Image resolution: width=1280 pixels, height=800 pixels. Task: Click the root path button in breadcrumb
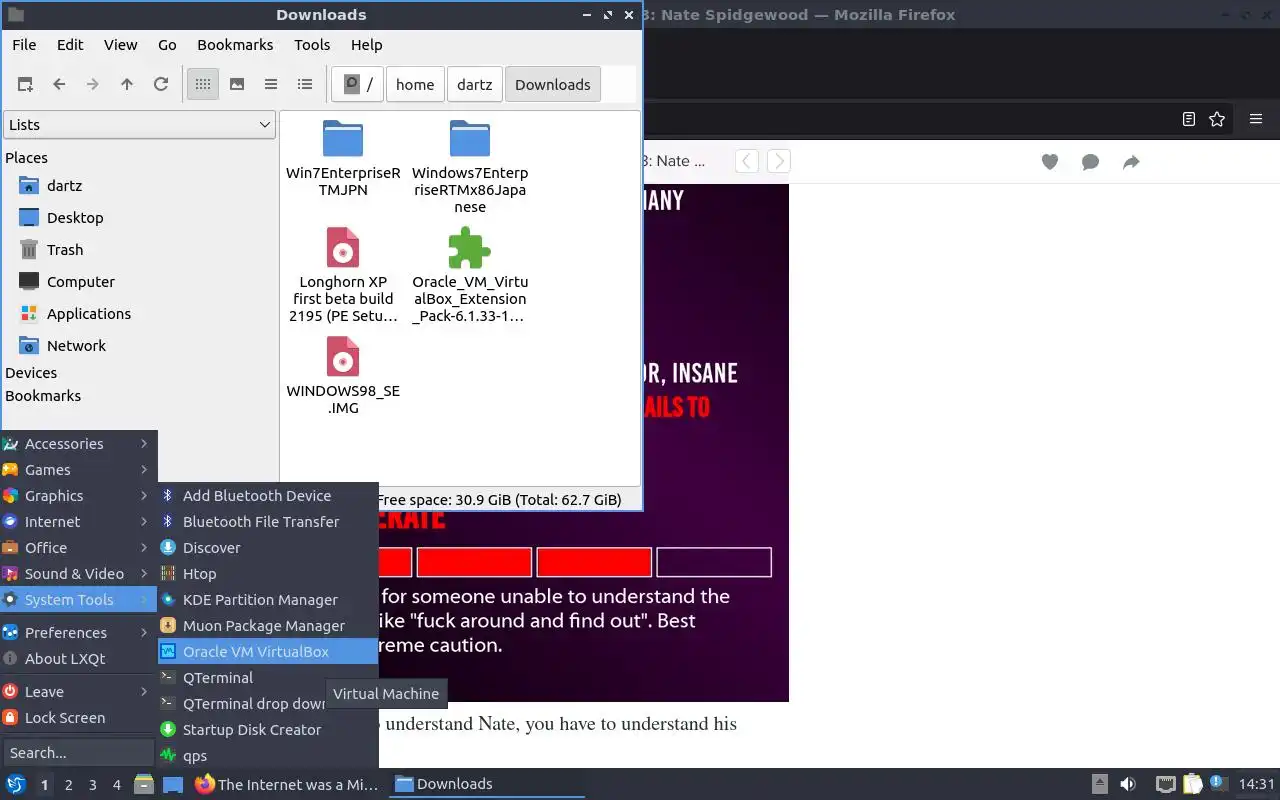click(x=358, y=85)
